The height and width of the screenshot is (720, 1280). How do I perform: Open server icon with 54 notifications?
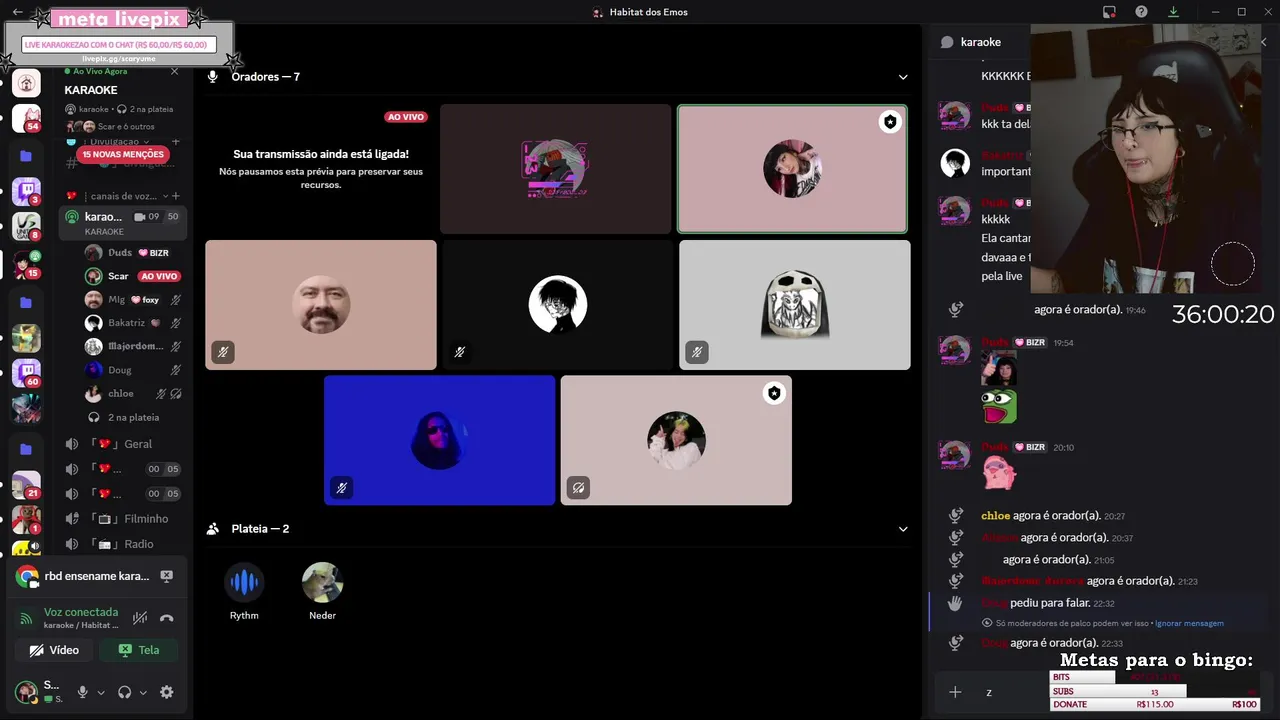click(26, 118)
